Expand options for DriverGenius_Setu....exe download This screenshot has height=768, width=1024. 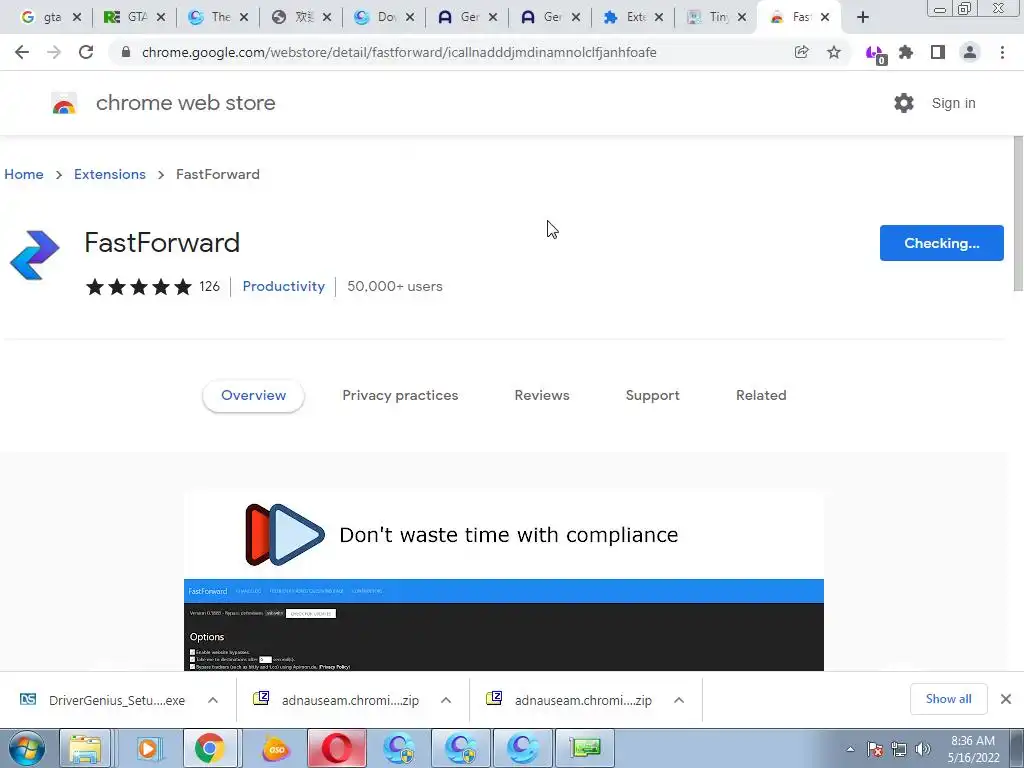213,700
